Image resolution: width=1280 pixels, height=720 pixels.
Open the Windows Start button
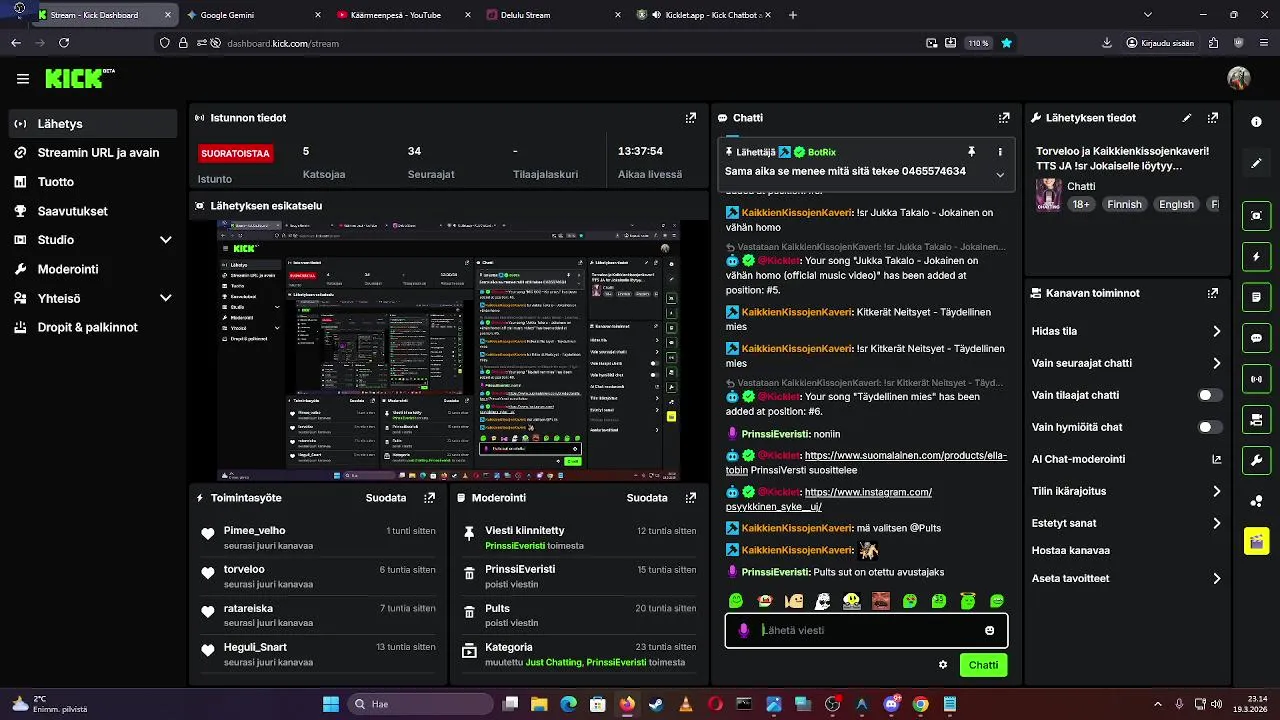click(331, 704)
